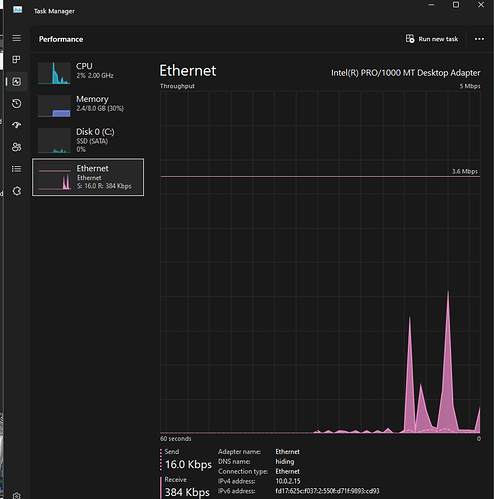Close the Task Manager window
494x499 pixels.
481,5
